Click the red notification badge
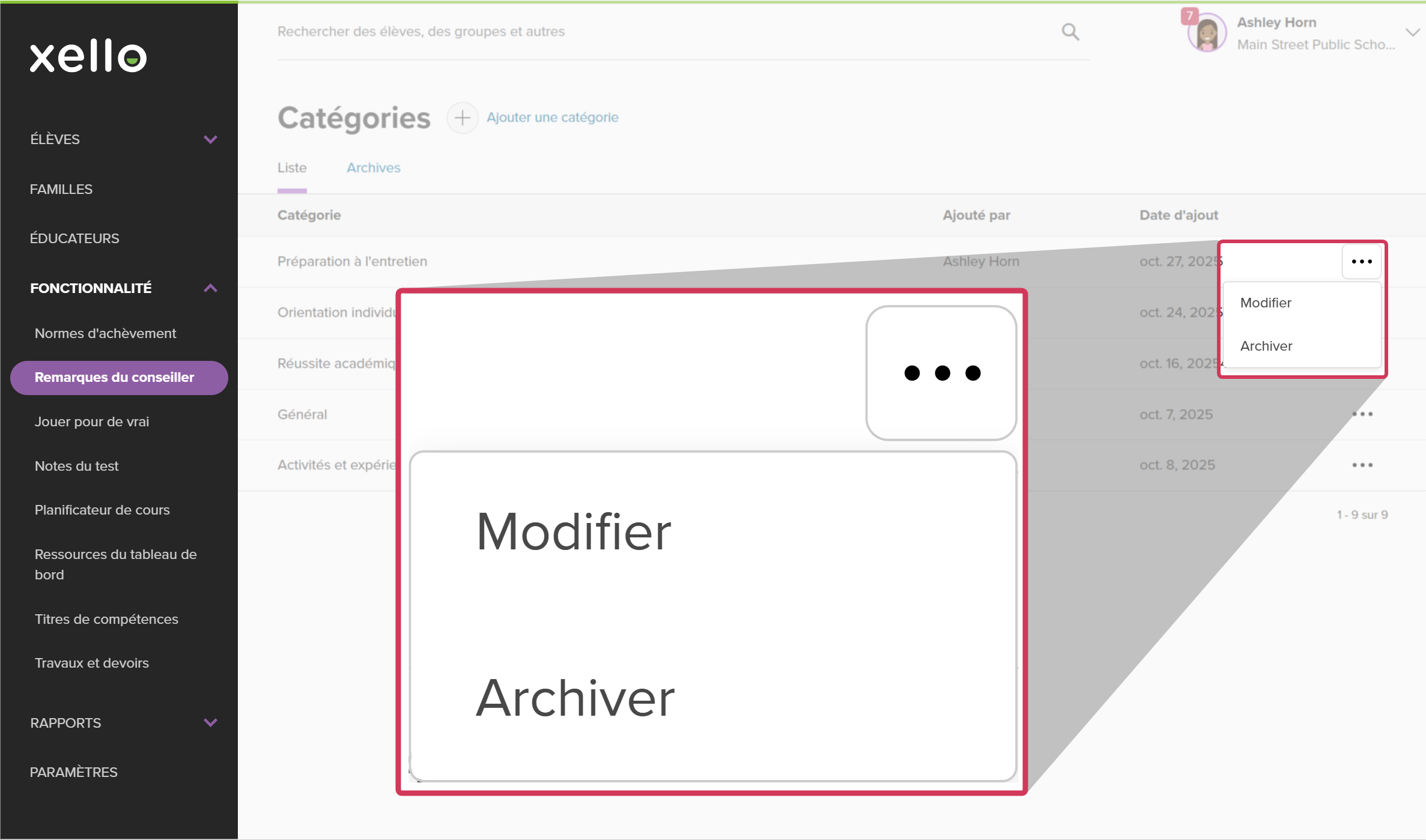1426x840 pixels. pos(1189,16)
